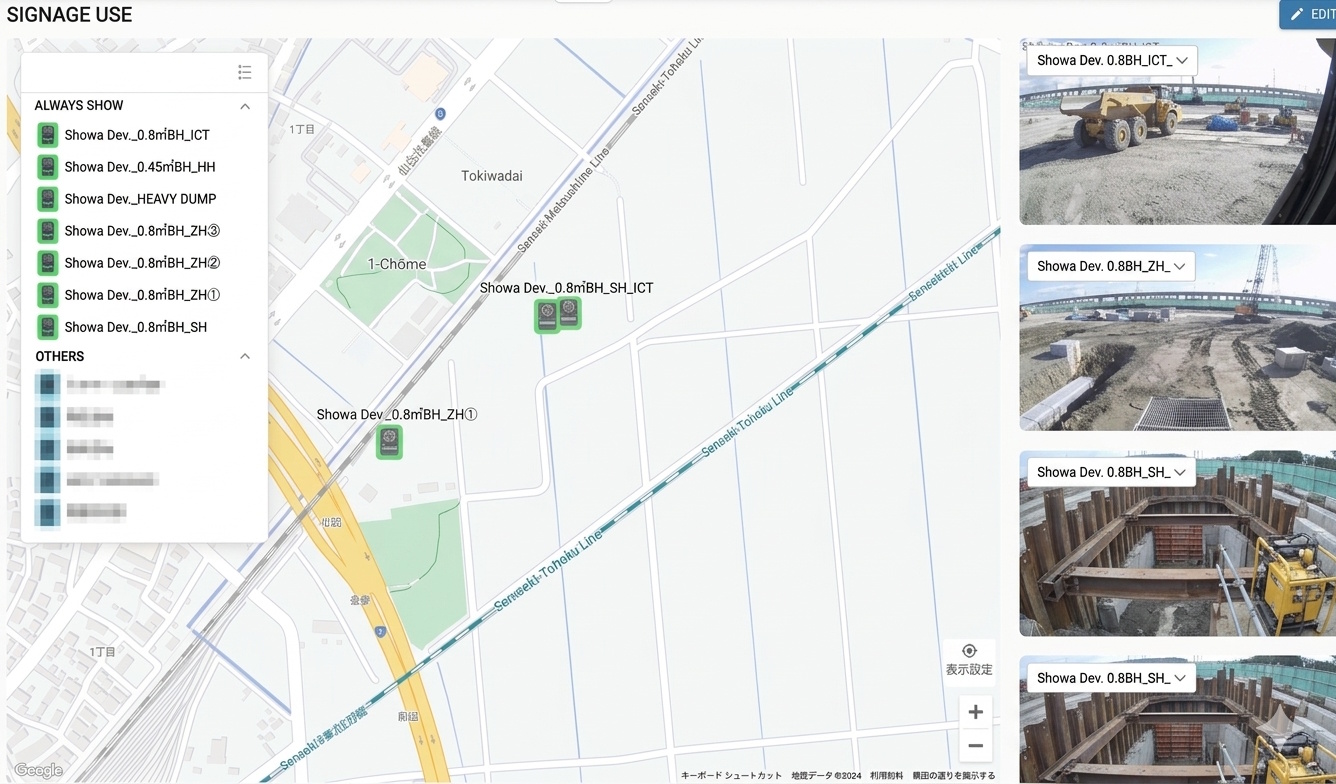Open the bottom camera dropdown Showa Dev. 0.8BH_SH_
This screenshot has height=784, width=1336.
(1111, 678)
